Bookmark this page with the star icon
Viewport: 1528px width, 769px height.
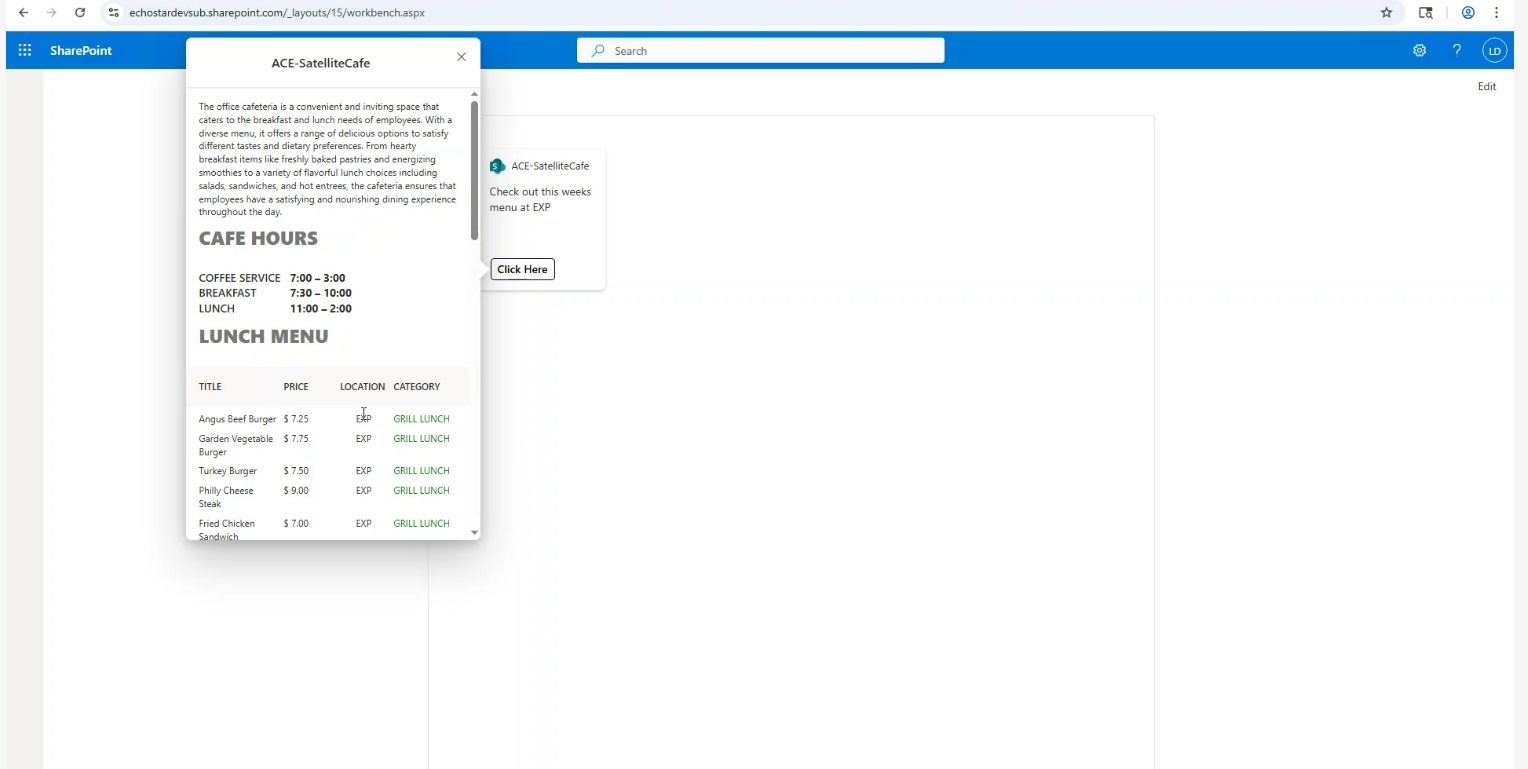1386,13
